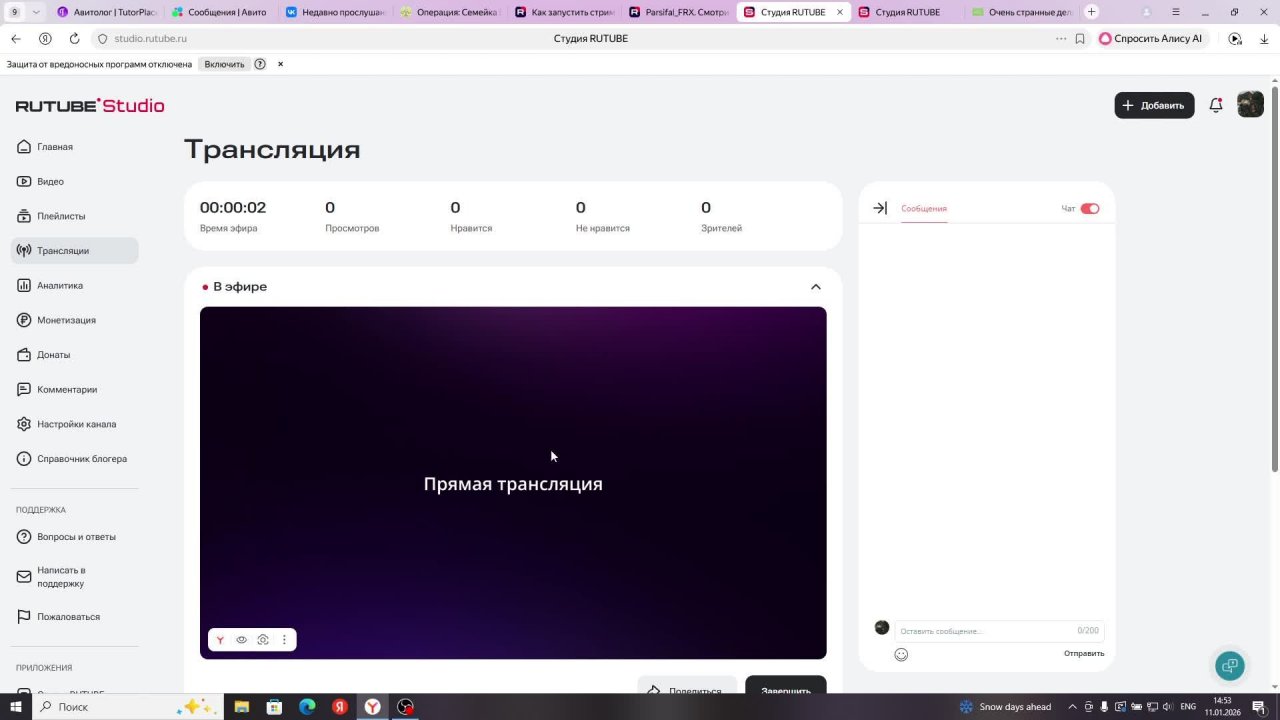
Task: Click the RUTUBE Studio logo
Action: pyautogui.click(x=90, y=106)
